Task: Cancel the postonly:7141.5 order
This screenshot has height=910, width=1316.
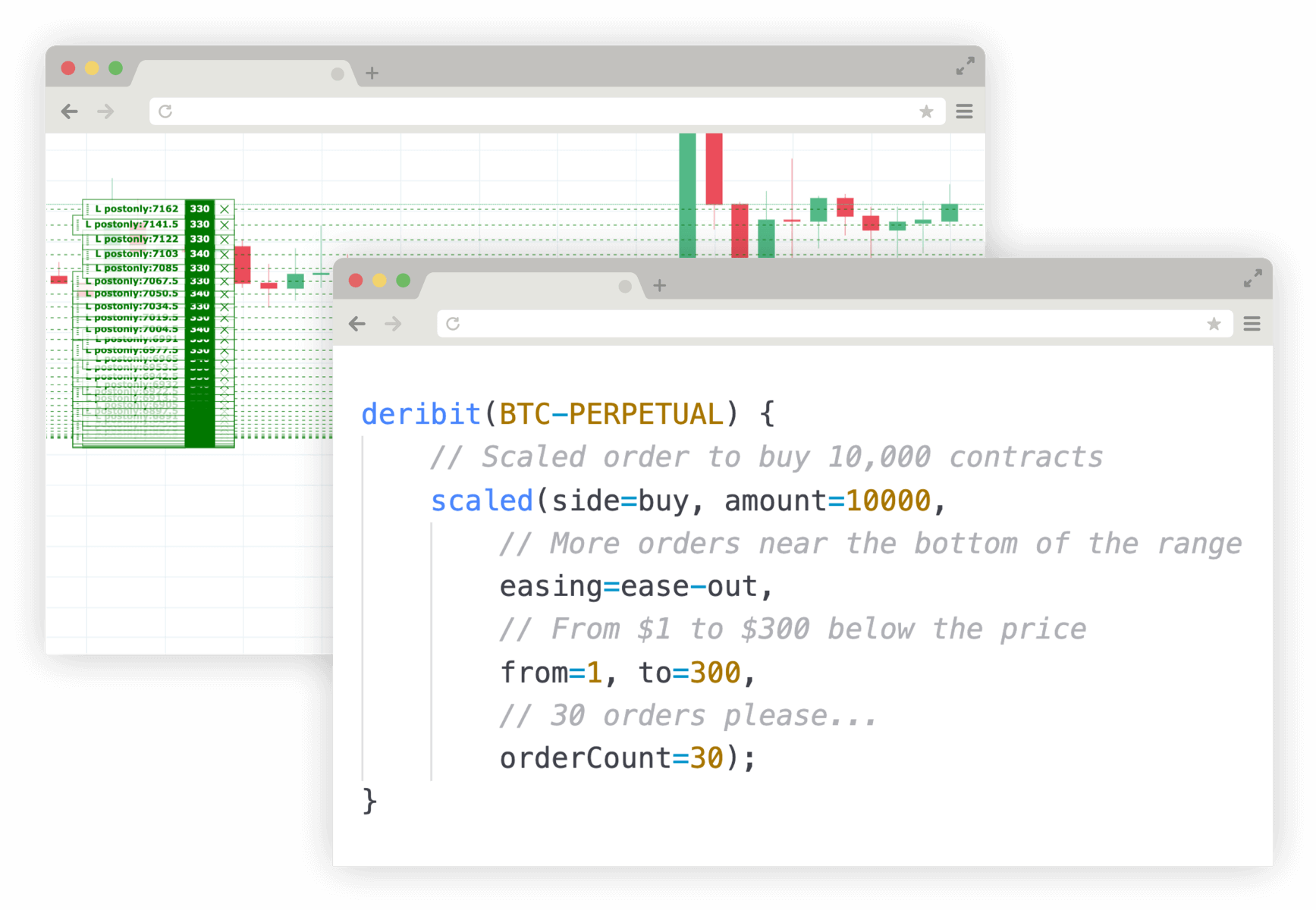Action: tap(225, 224)
